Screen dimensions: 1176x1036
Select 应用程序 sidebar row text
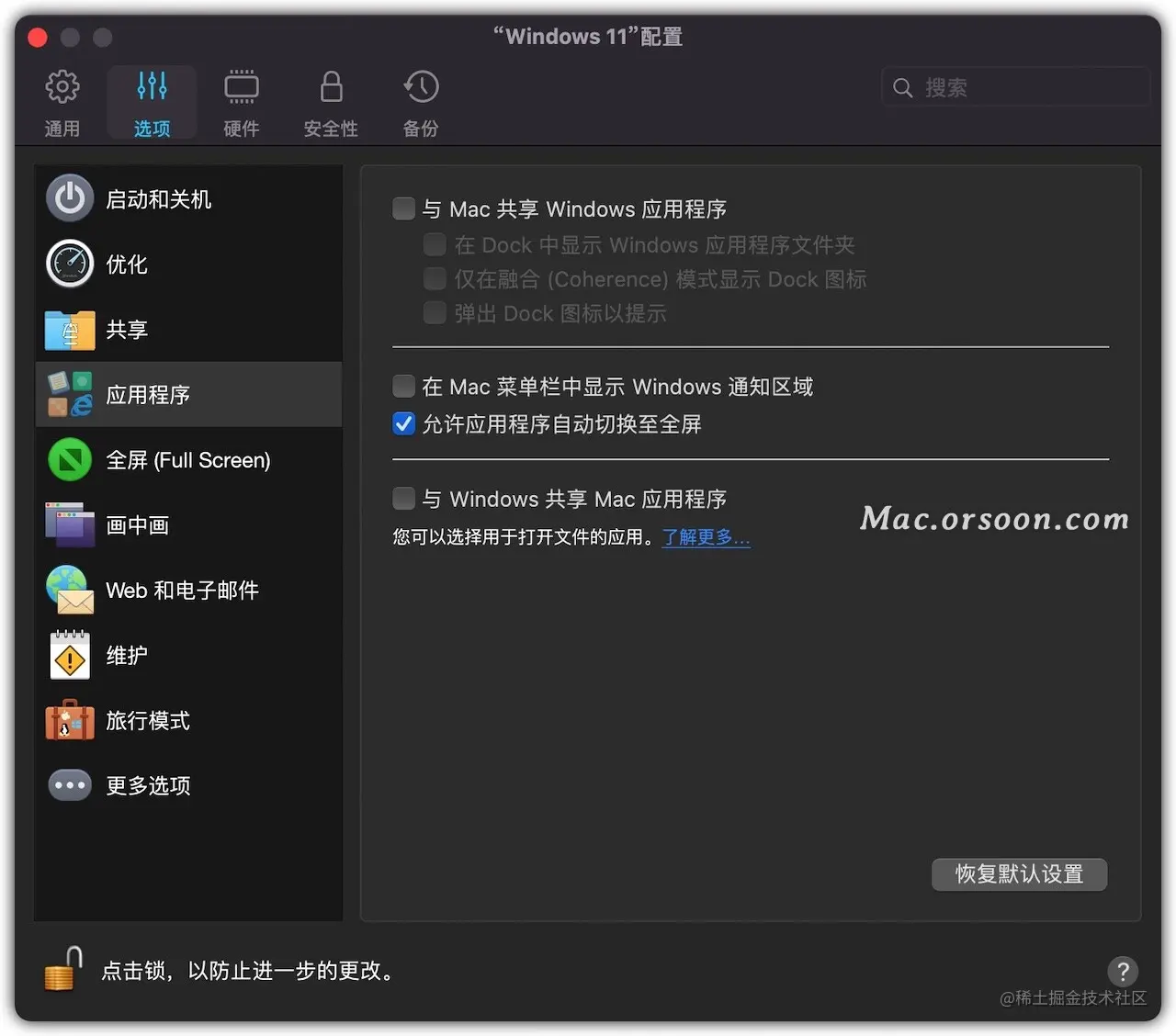148,395
